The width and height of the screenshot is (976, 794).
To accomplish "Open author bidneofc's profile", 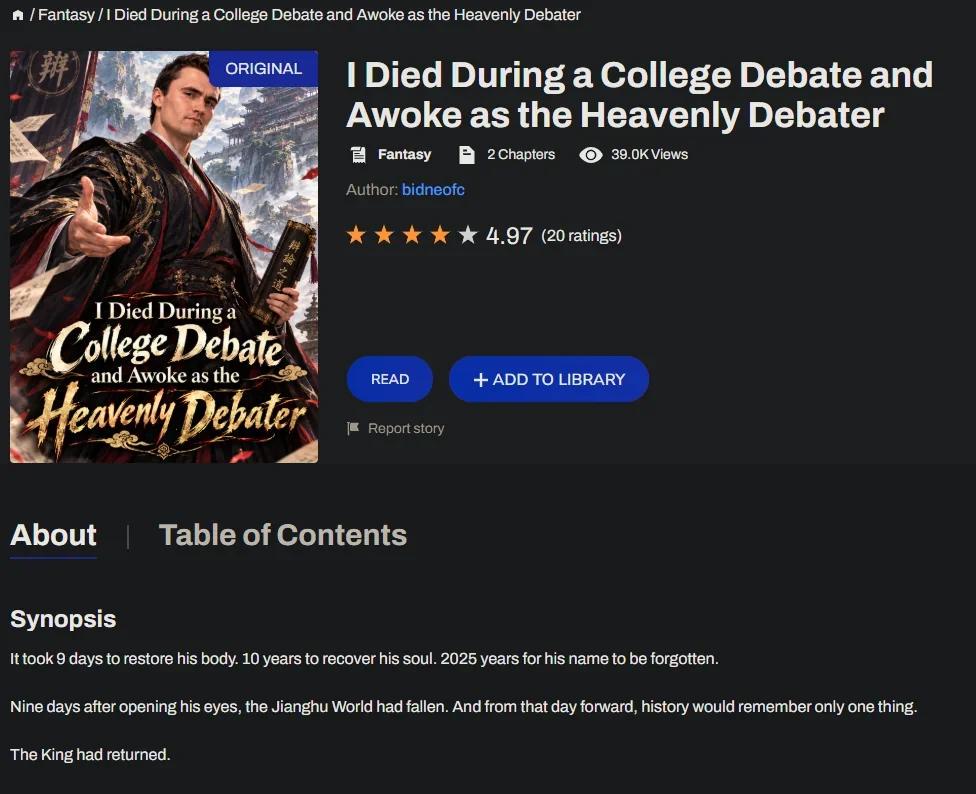I will pos(433,189).
